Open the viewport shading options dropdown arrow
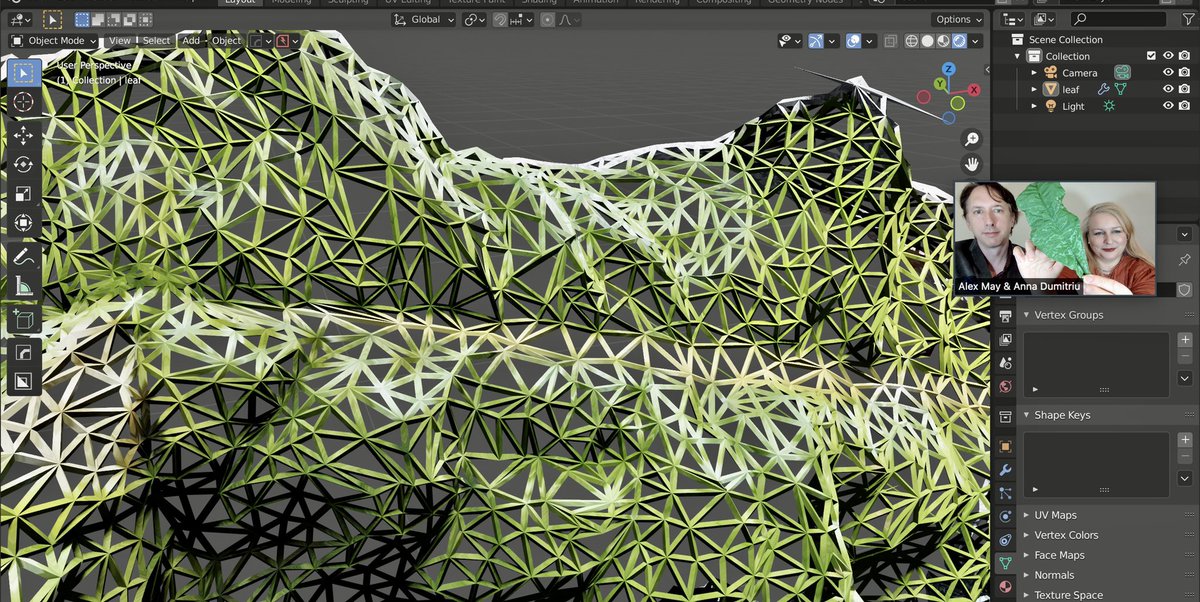Screen dimensions: 1200x602 975,41
